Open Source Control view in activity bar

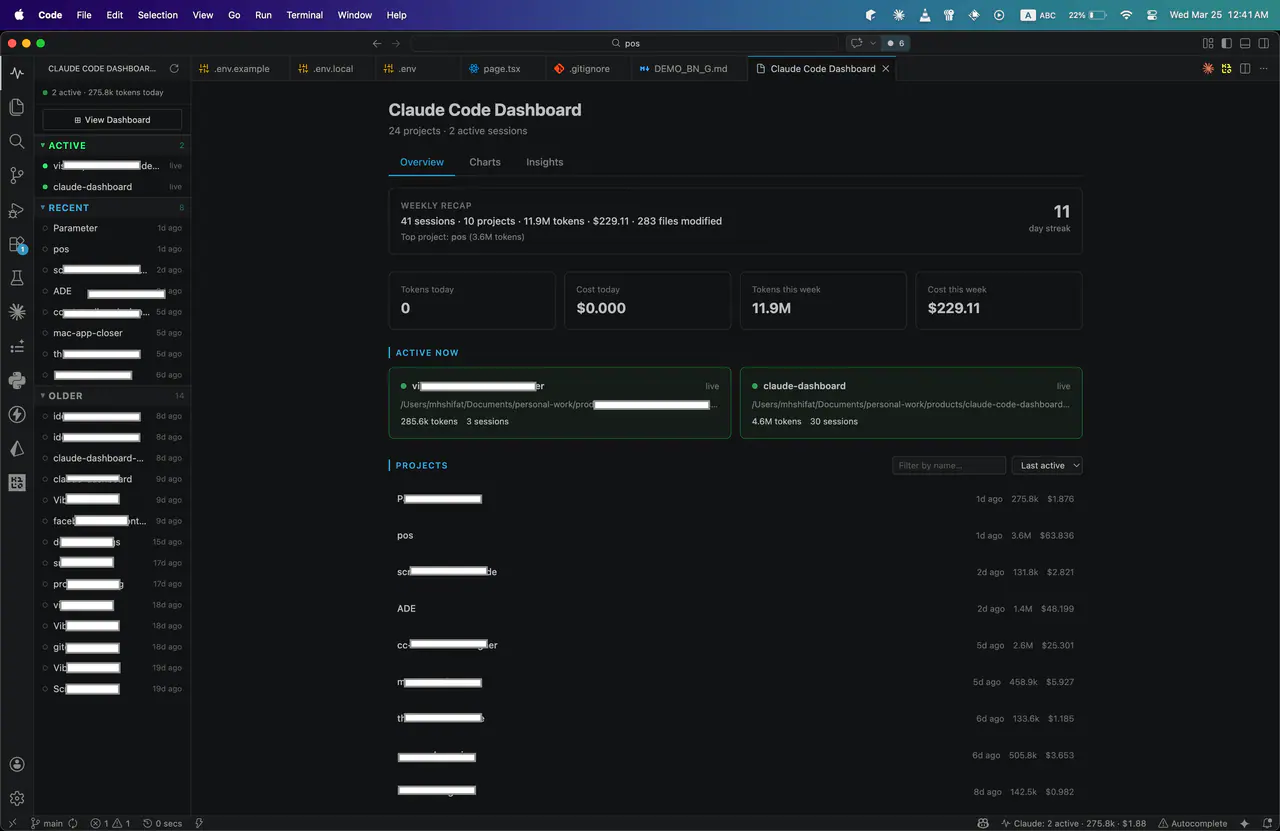[x=16, y=175]
